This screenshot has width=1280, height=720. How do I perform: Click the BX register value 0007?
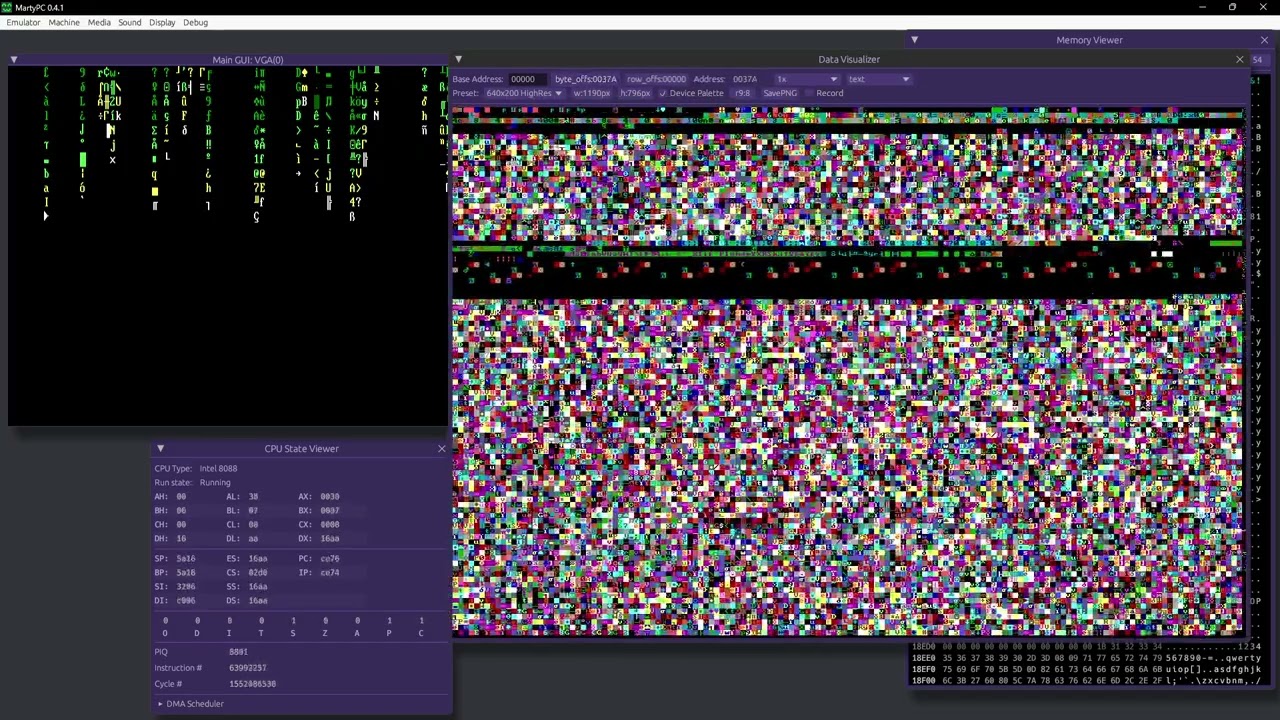click(x=329, y=511)
